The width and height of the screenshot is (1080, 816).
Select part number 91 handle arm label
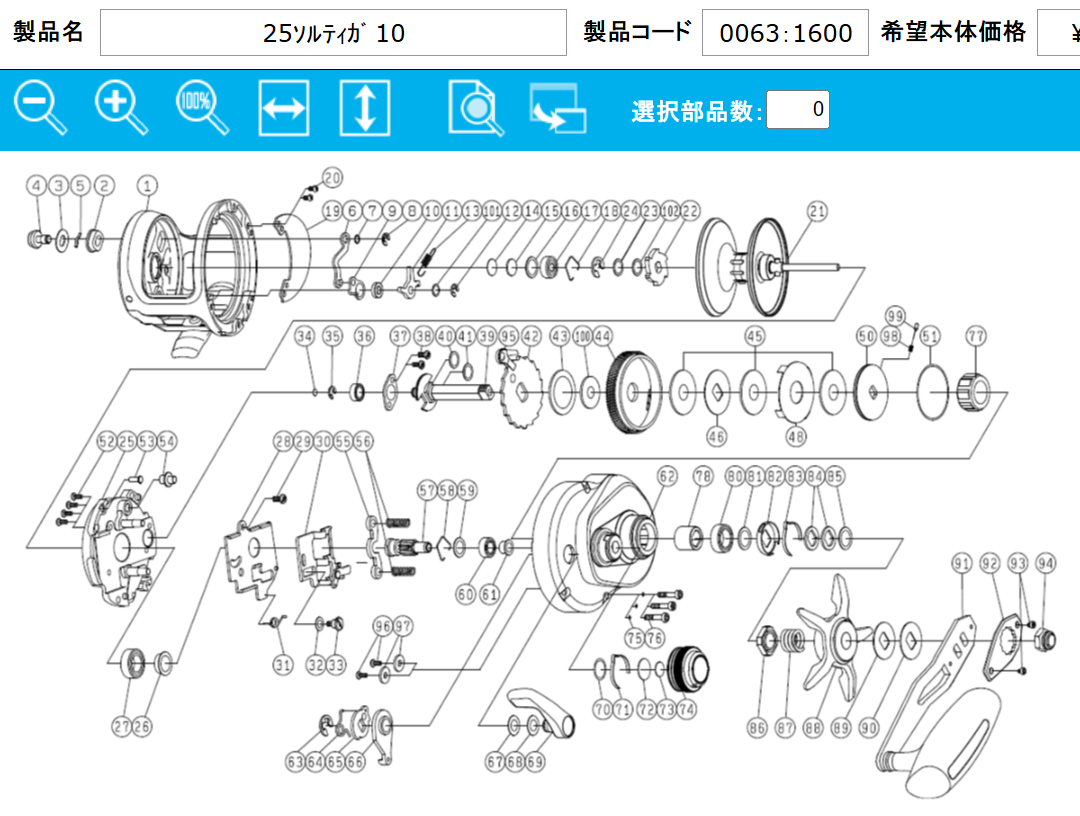click(962, 565)
